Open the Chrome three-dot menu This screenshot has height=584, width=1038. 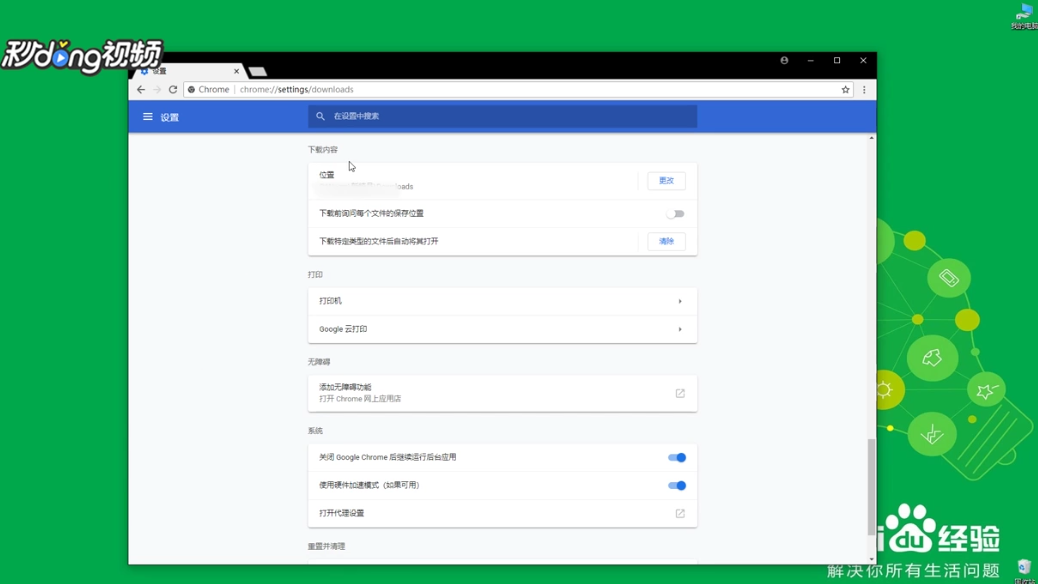click(x=864, y=89)
